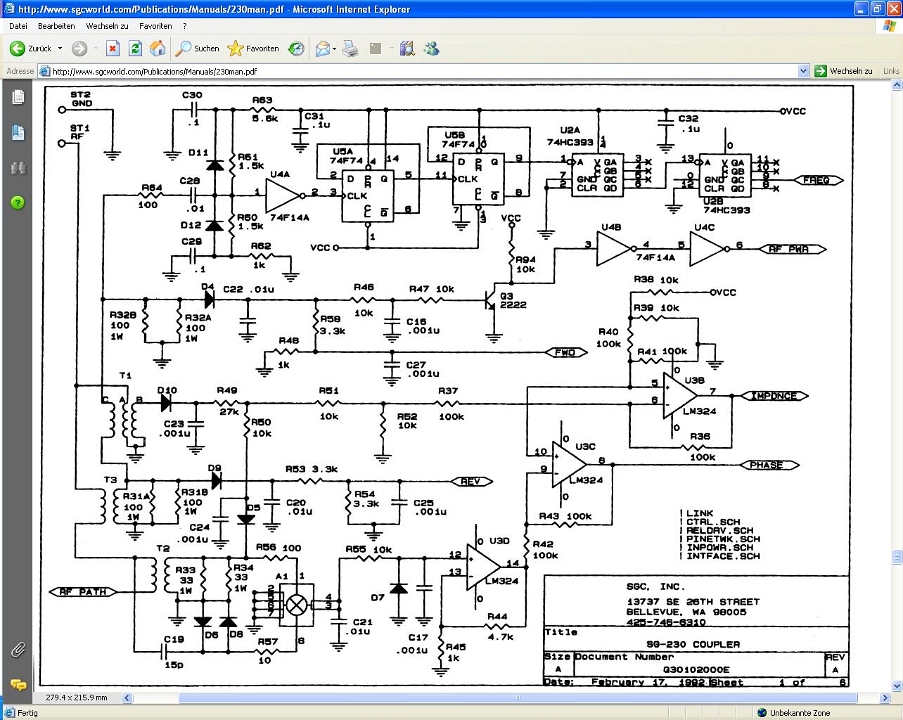Open the Comments speech bubble panel
The height and width of the screenshot is (720, 903).
(x=18, y=685)
